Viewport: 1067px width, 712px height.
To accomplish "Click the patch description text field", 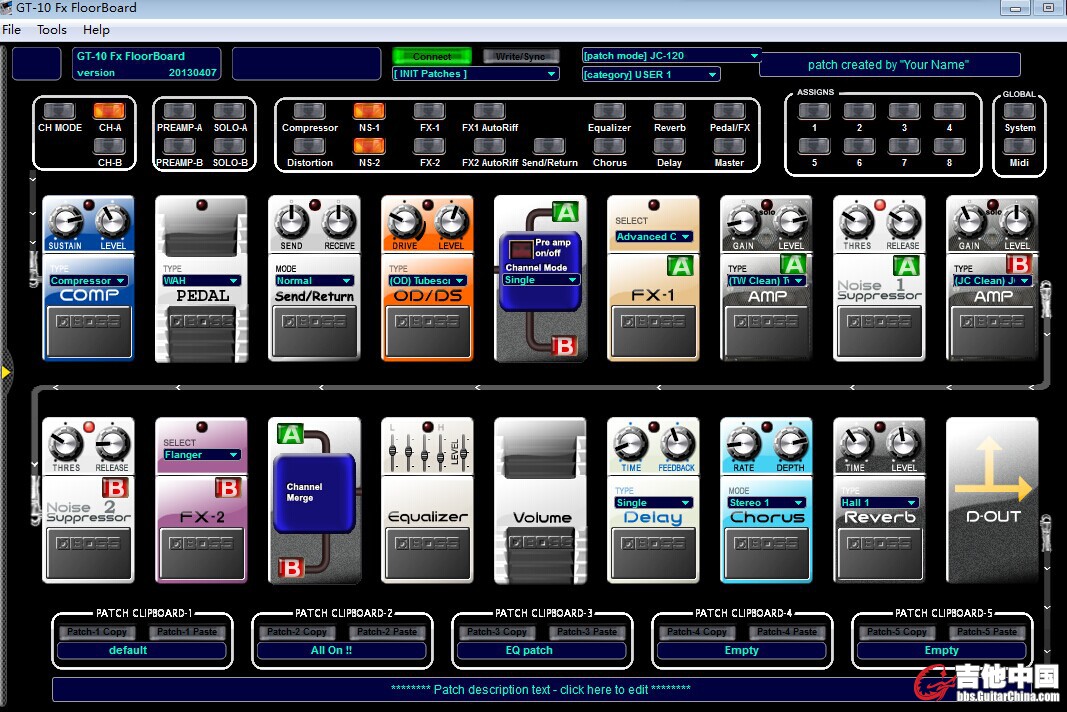I will tap(540, 690).
